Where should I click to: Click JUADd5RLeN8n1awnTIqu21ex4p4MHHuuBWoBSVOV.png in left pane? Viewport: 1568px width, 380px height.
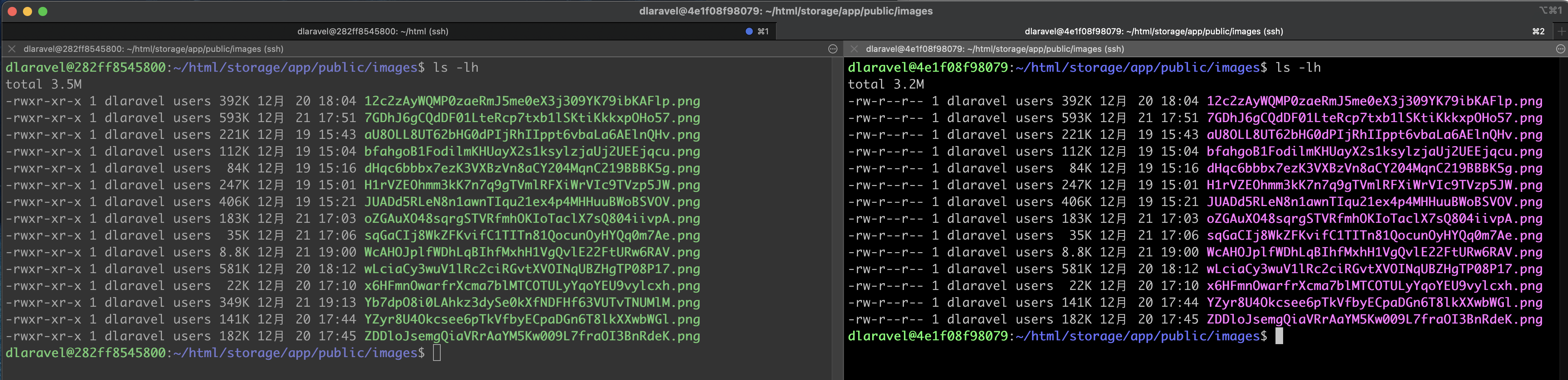coord(532,202)
